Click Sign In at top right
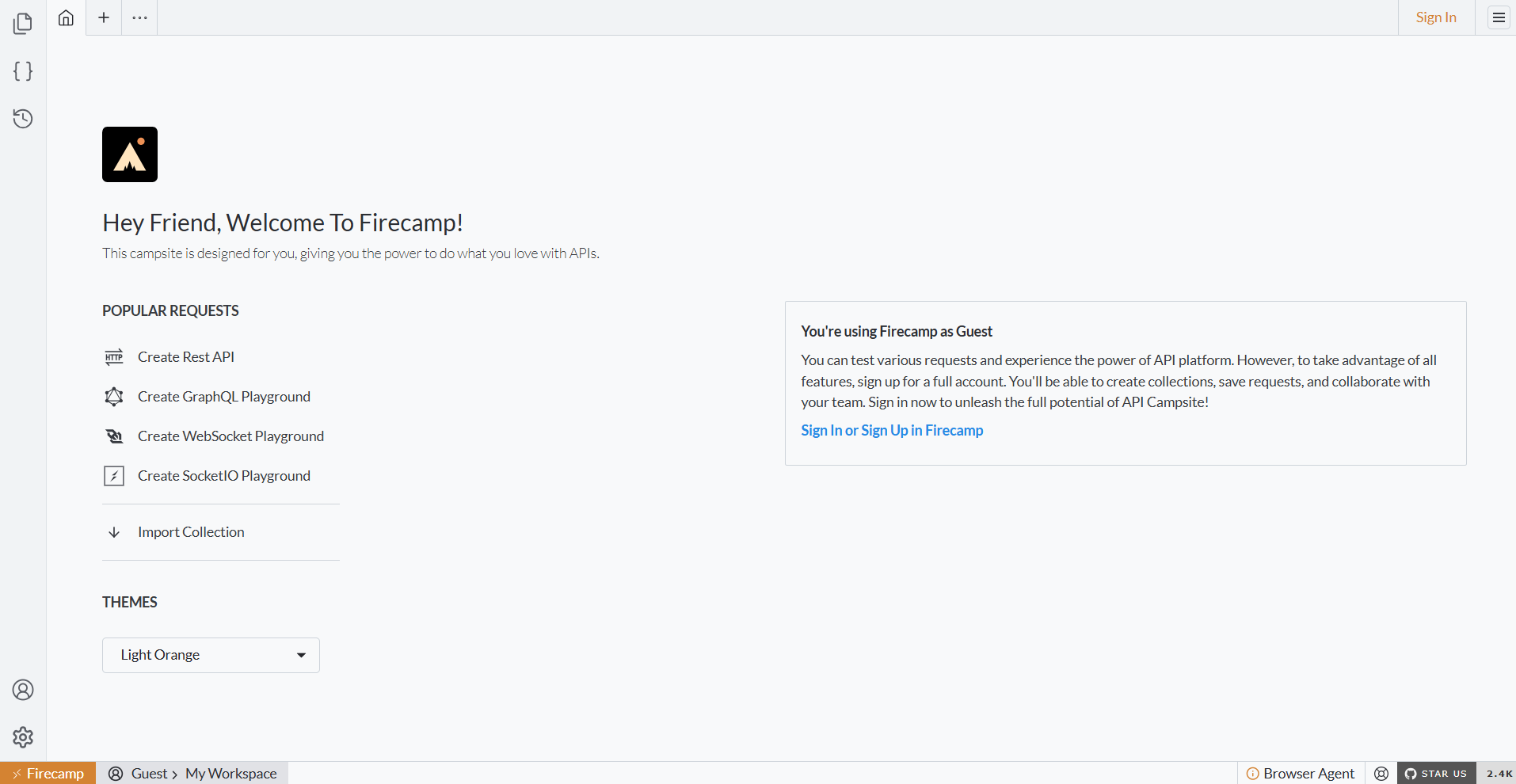Image resolution: width=1516 pixels, height=784 pixels. point(1436,17)
